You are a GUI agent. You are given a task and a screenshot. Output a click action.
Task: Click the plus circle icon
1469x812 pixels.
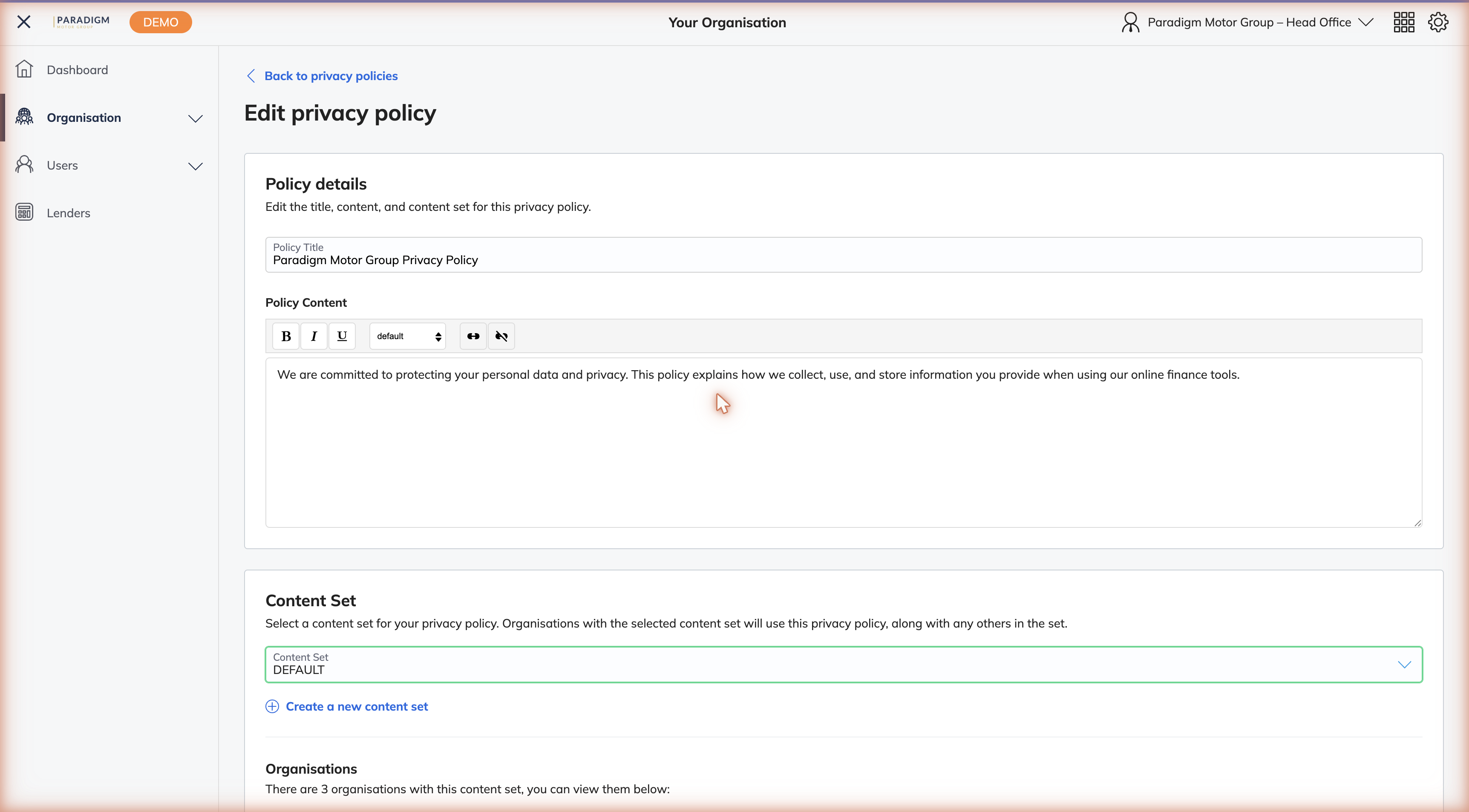[272, 706]
